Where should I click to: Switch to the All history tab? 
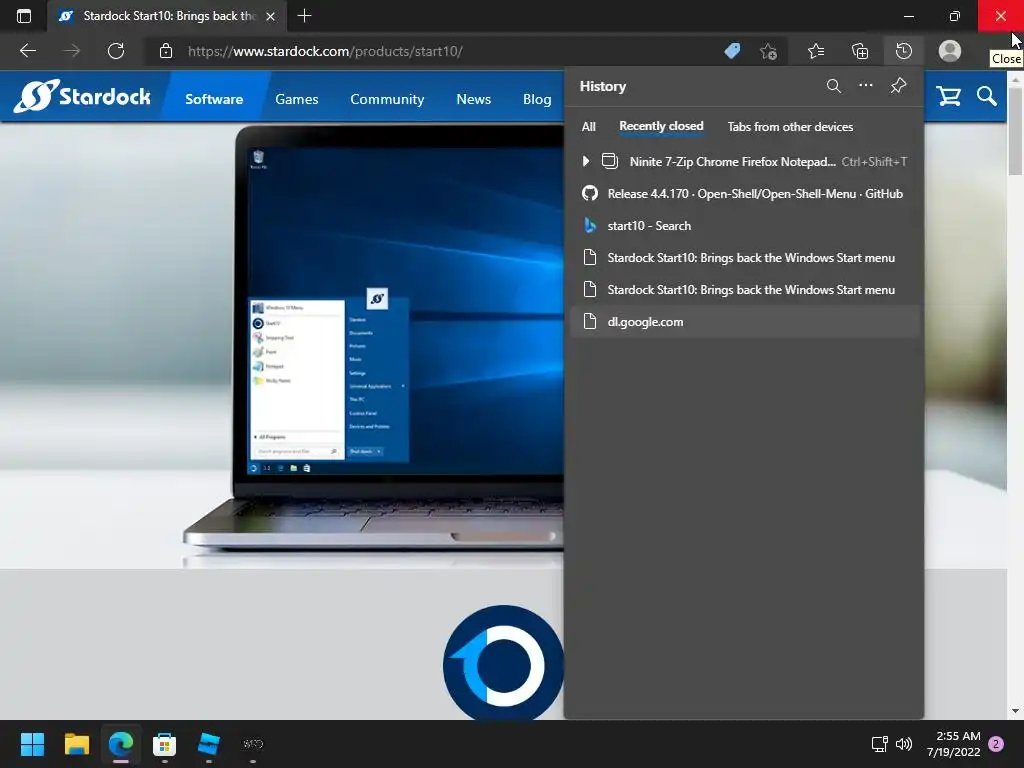[588, 127]
